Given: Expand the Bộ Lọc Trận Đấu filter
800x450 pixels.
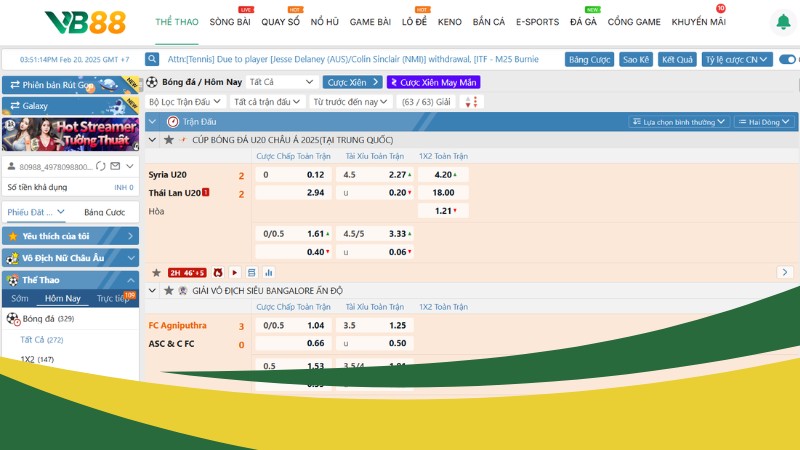Looking at the screenshot, I should [185, 102].
